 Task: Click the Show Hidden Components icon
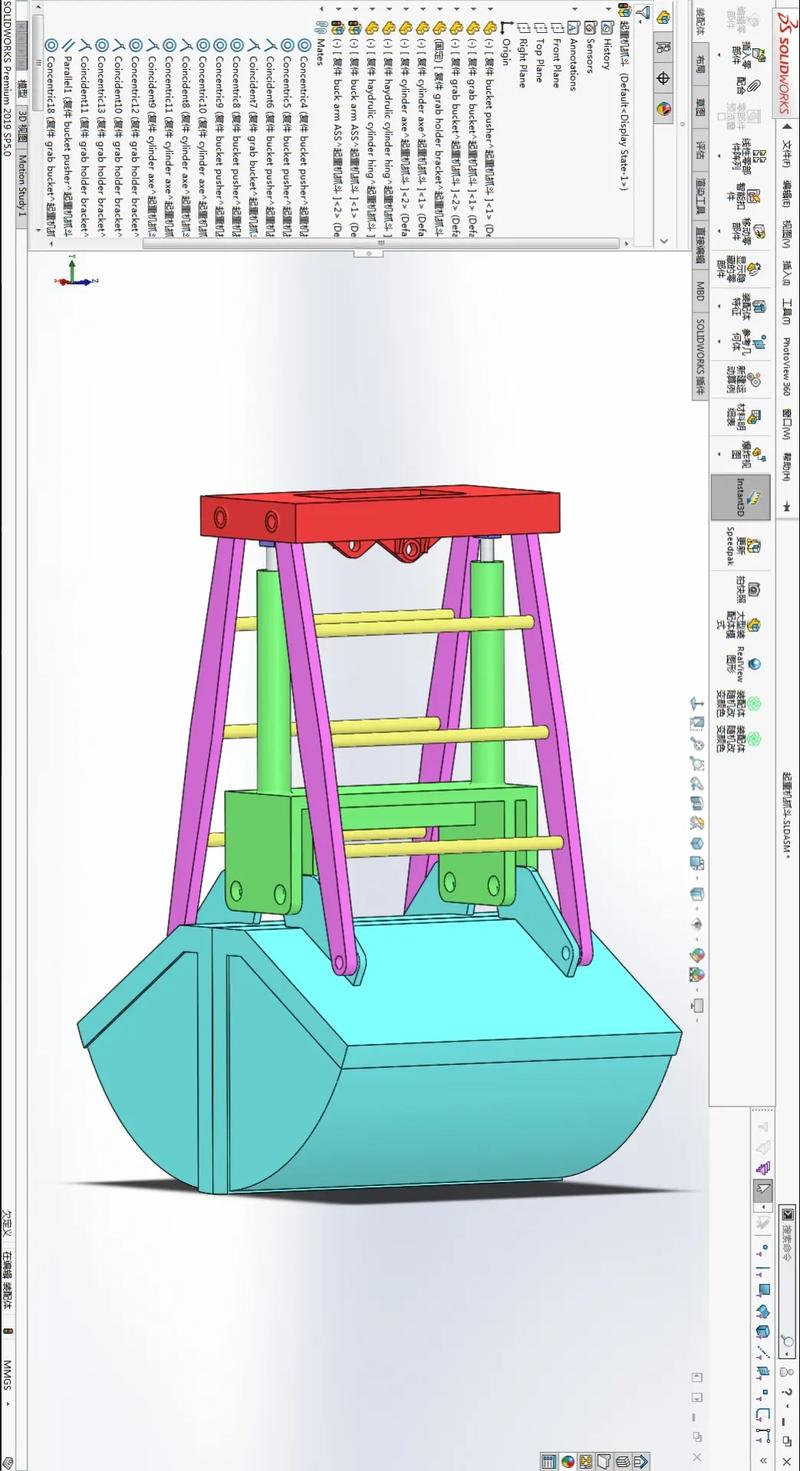(753, 267)
